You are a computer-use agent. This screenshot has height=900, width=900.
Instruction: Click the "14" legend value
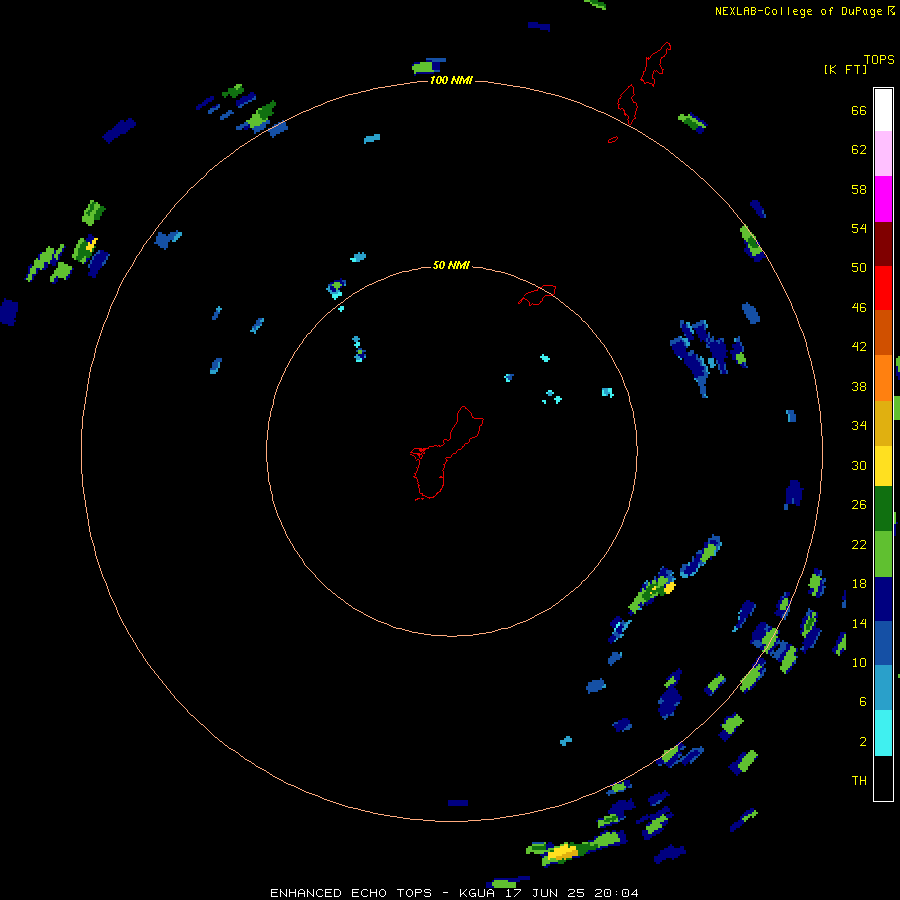pyautogui.click(x=859, y=623)
